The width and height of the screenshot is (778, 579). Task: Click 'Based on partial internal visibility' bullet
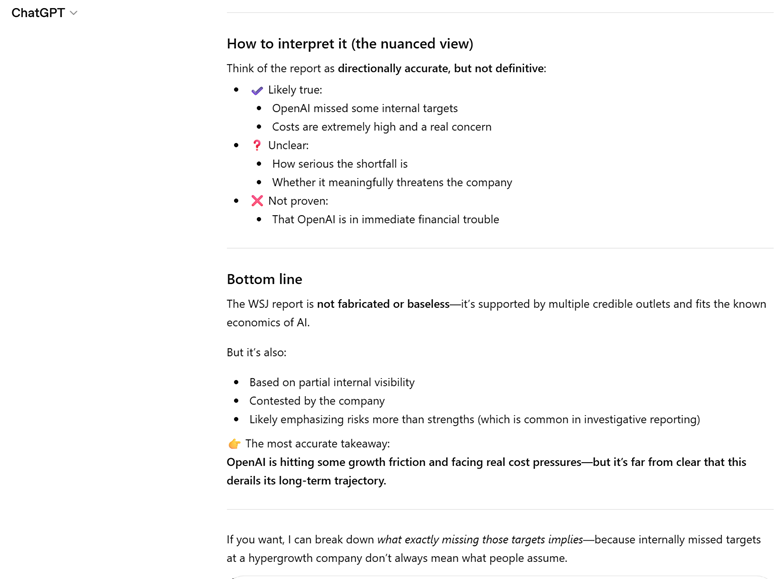(x=331, y=382)
